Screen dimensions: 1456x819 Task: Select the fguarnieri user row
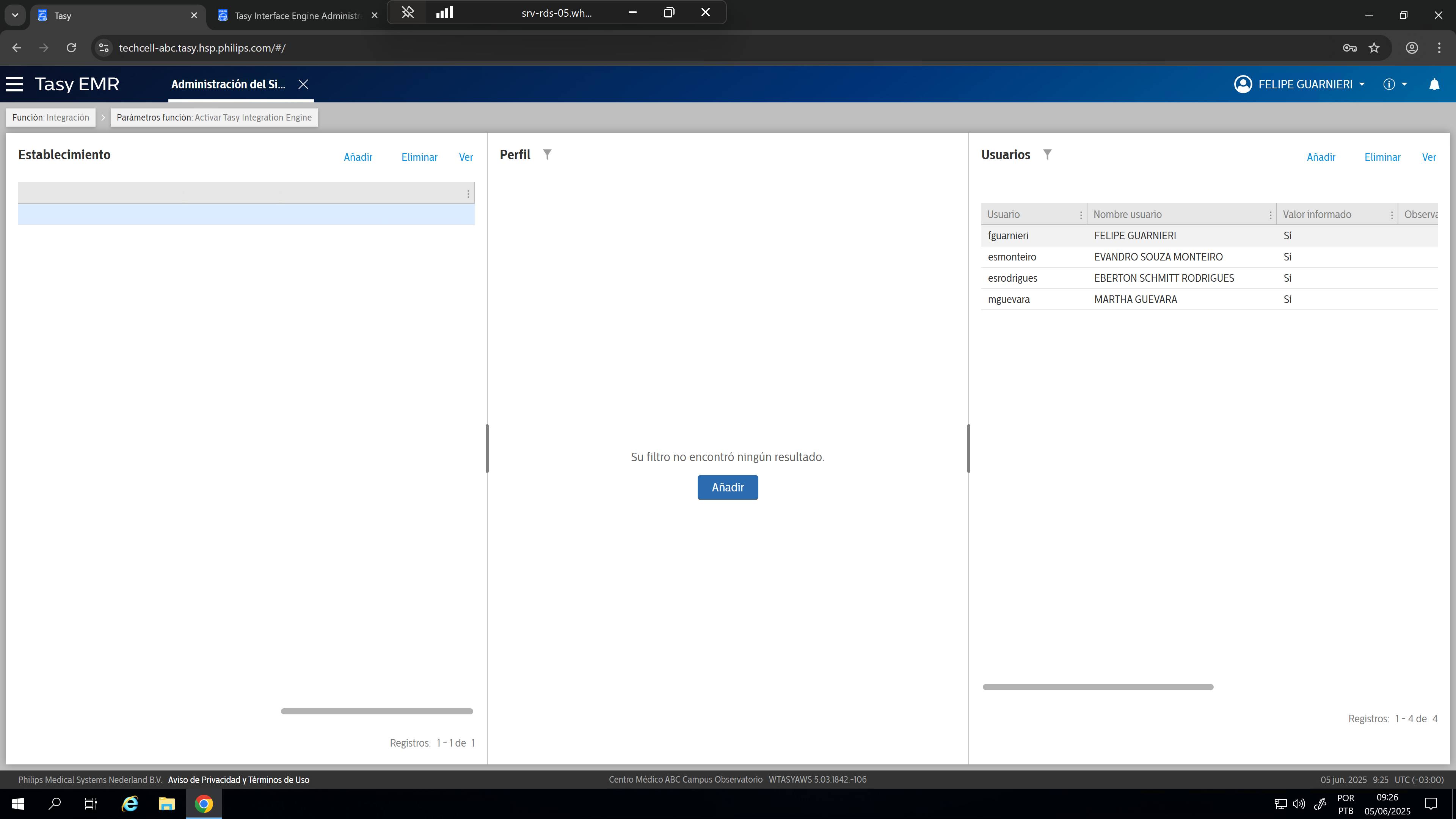tap(1209, 236)
